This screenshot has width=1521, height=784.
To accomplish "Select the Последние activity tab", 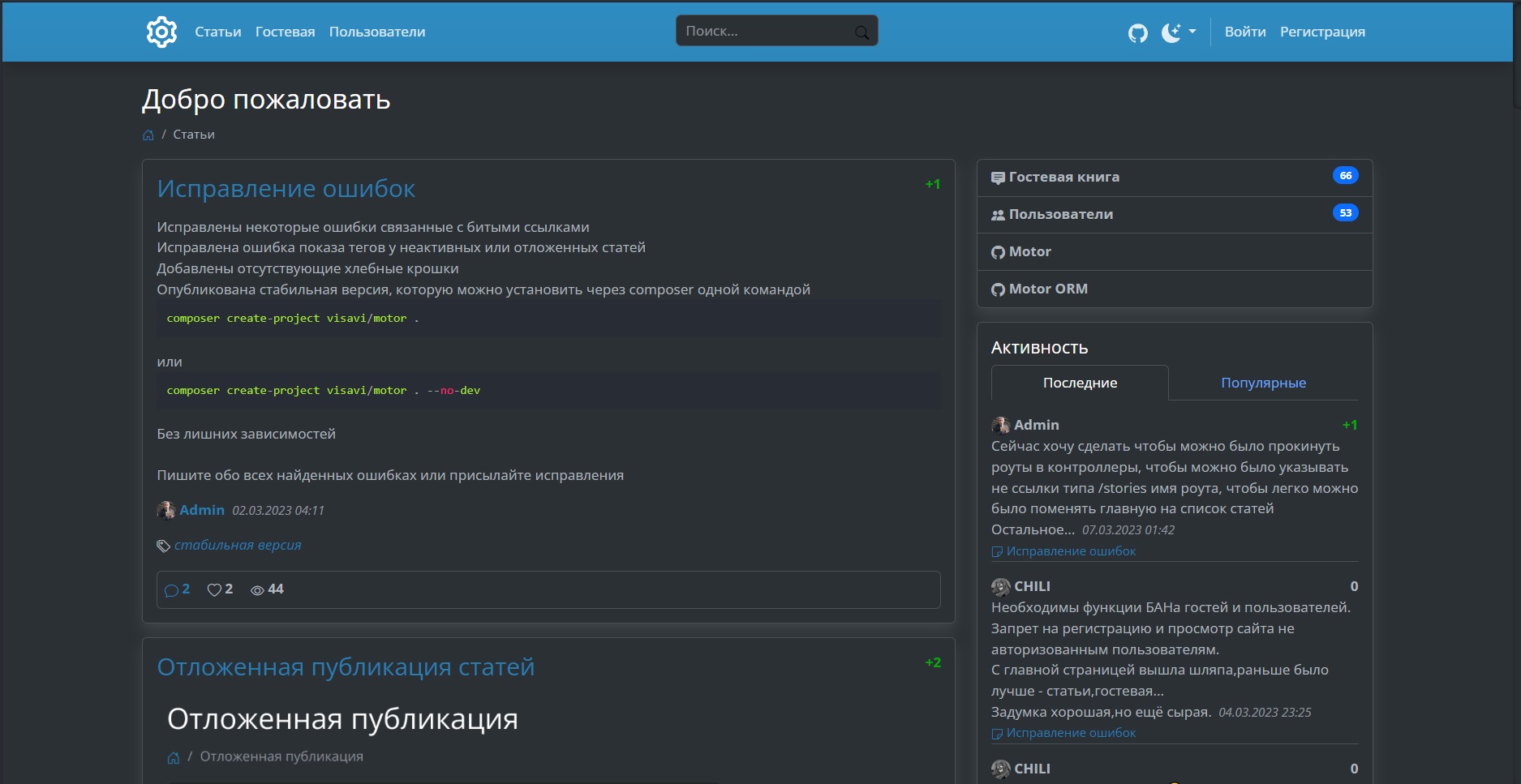I will tap(1080, 383).
